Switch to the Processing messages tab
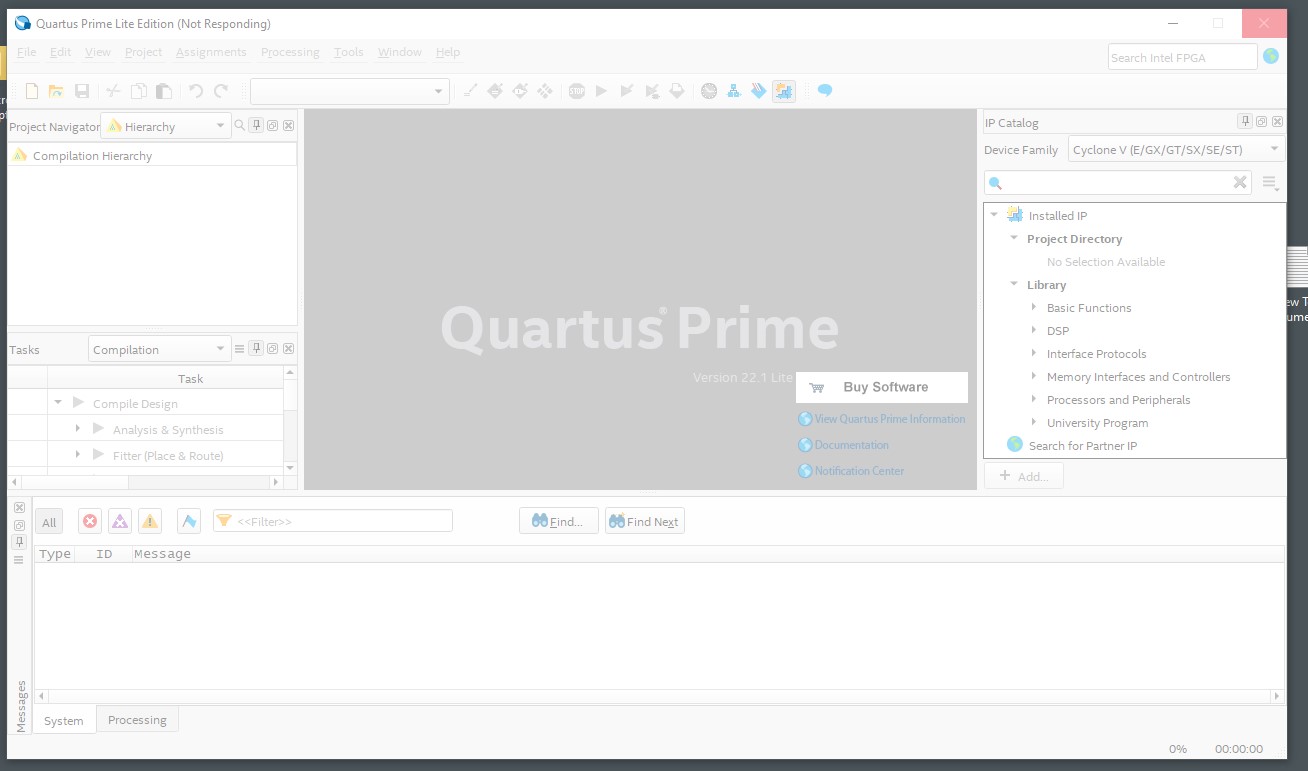Viewport: 1308px width, 771px height. pos(137,719)
